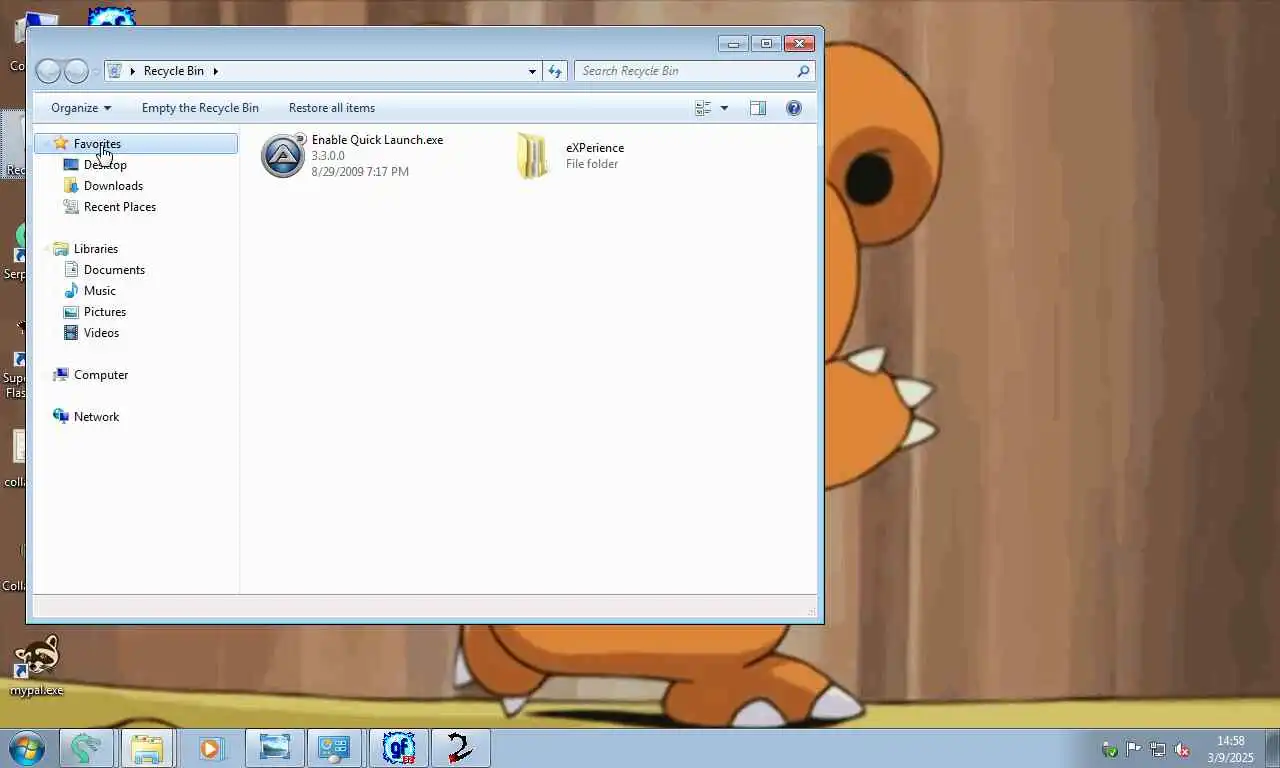Open the Organize dropdown menu
Viewport: 1280px width, 768px height.
coord(81,108)
